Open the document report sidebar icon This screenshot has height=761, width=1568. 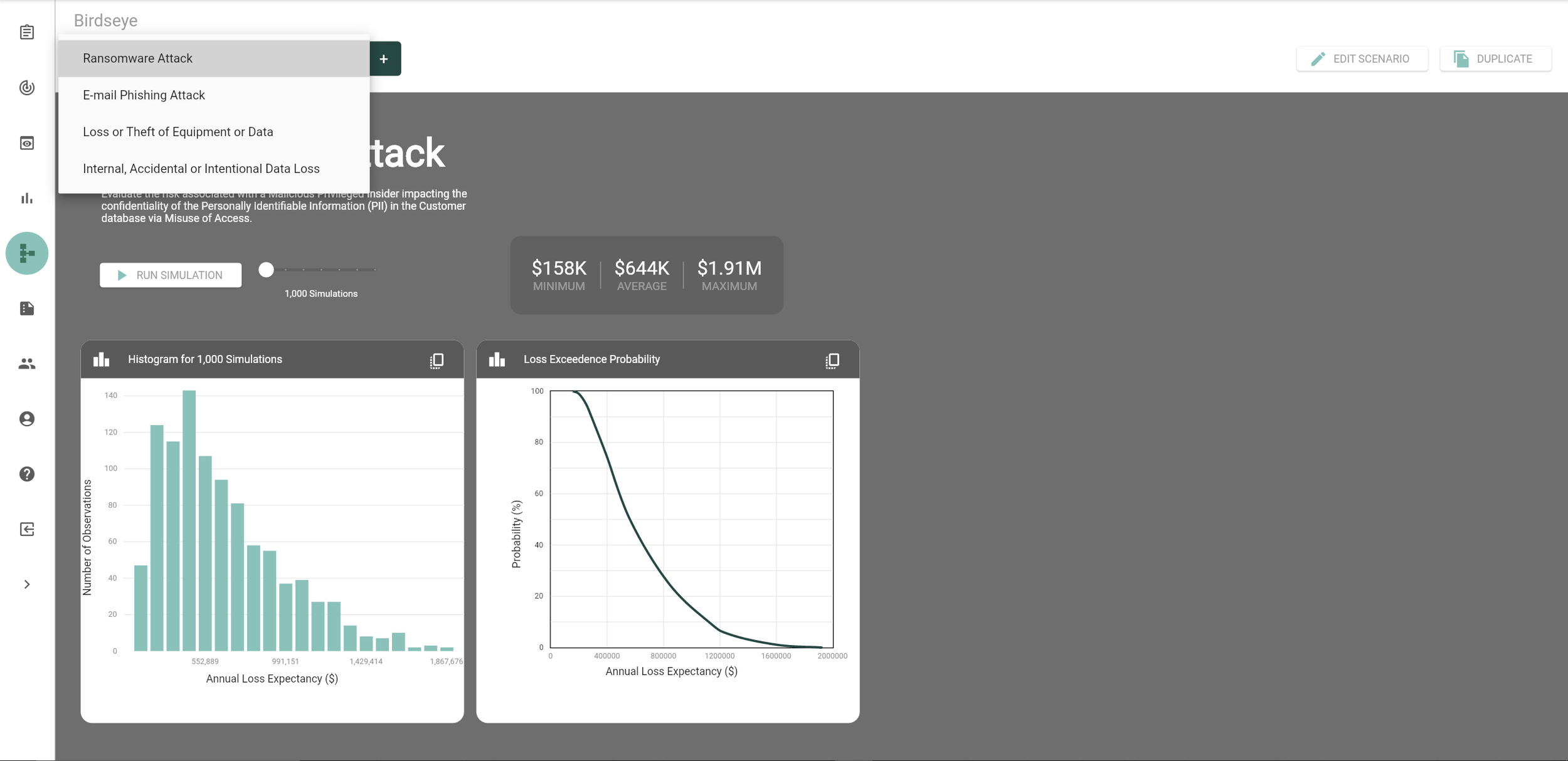[26, 308]
